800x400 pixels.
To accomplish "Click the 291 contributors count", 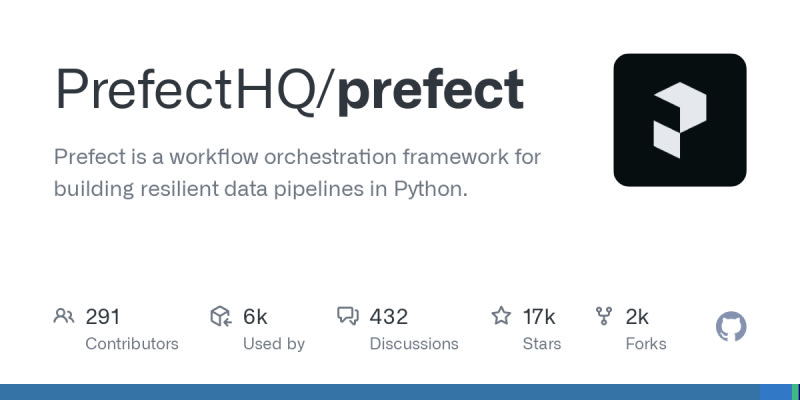I will [x=103, y=317].
